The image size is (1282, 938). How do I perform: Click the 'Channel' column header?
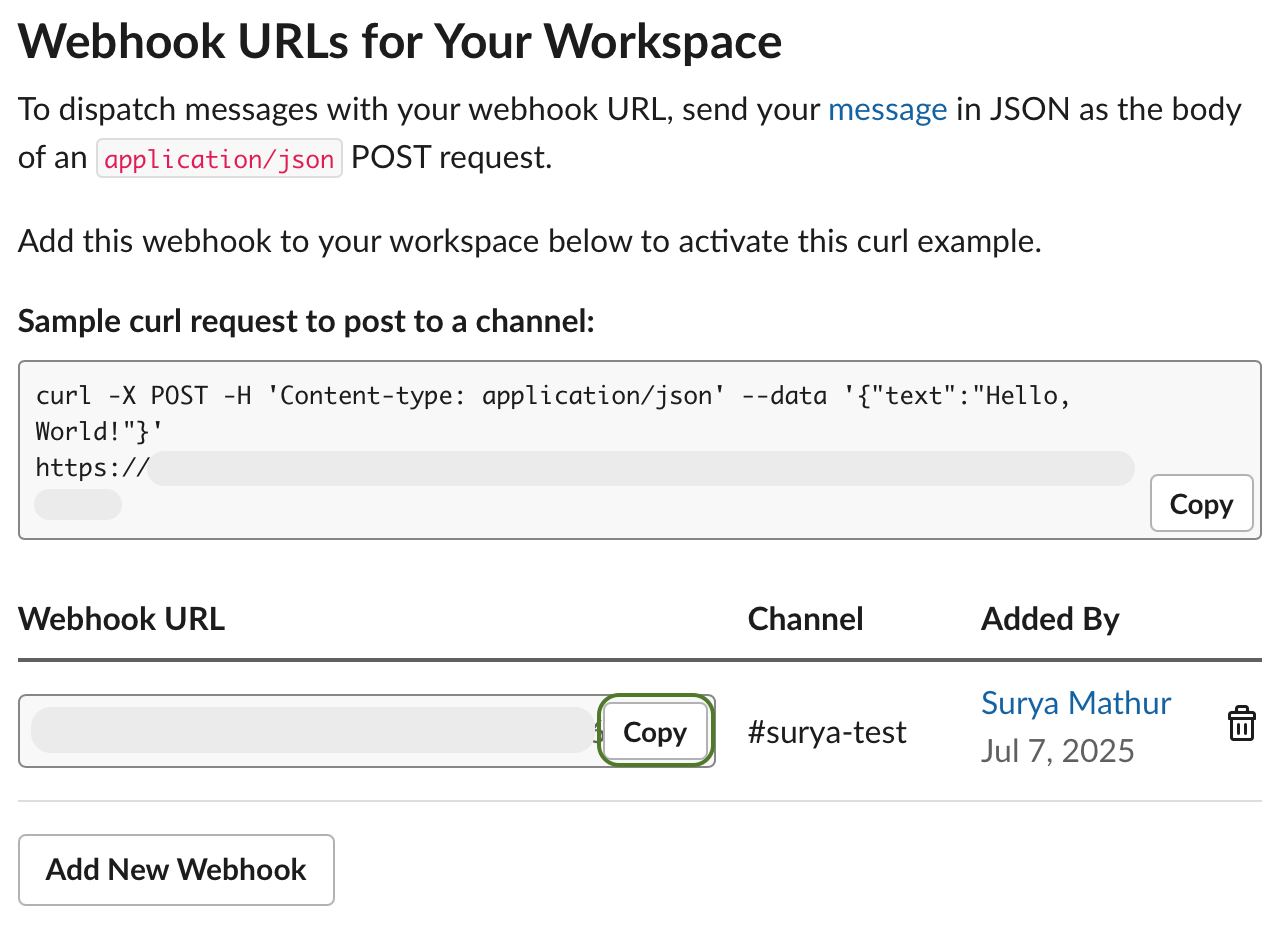coord(806,619)
